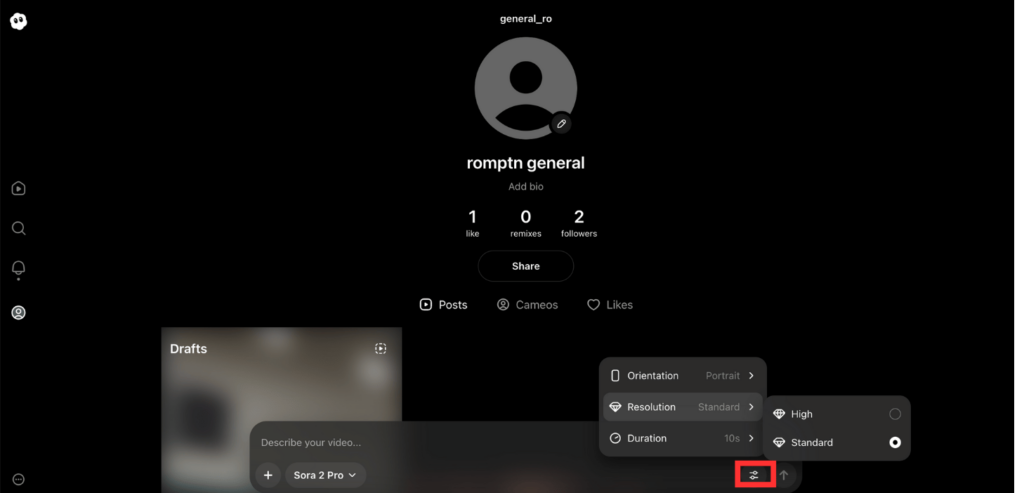Viewport: 1024px width, 493px height.
Task: Open the Resolution menu entry
Action: click(x=682, y=407)
